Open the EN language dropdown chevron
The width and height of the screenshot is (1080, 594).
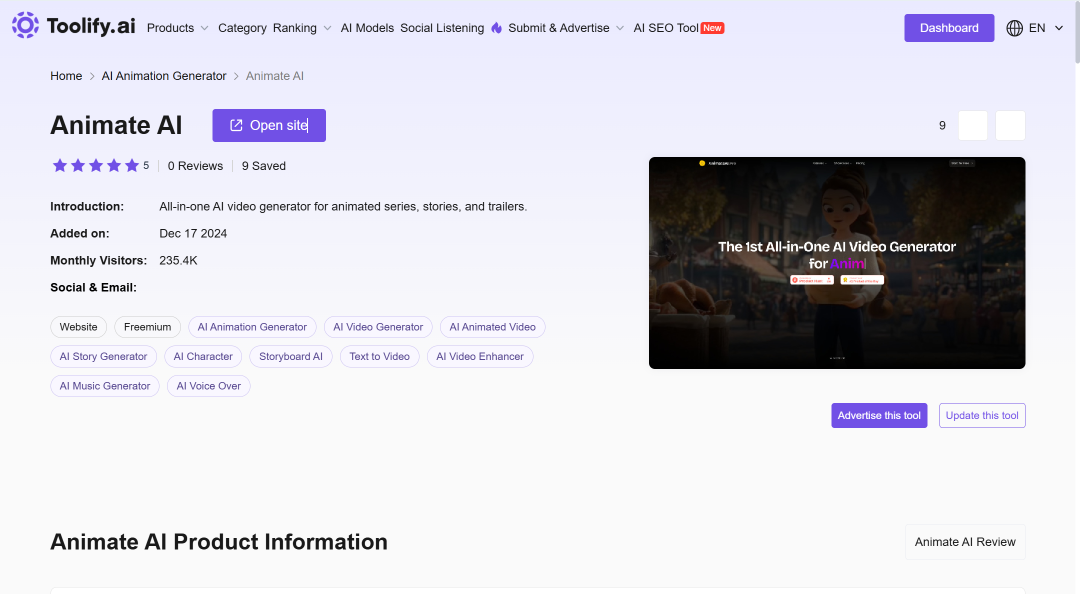click(x=1059, y=28)
